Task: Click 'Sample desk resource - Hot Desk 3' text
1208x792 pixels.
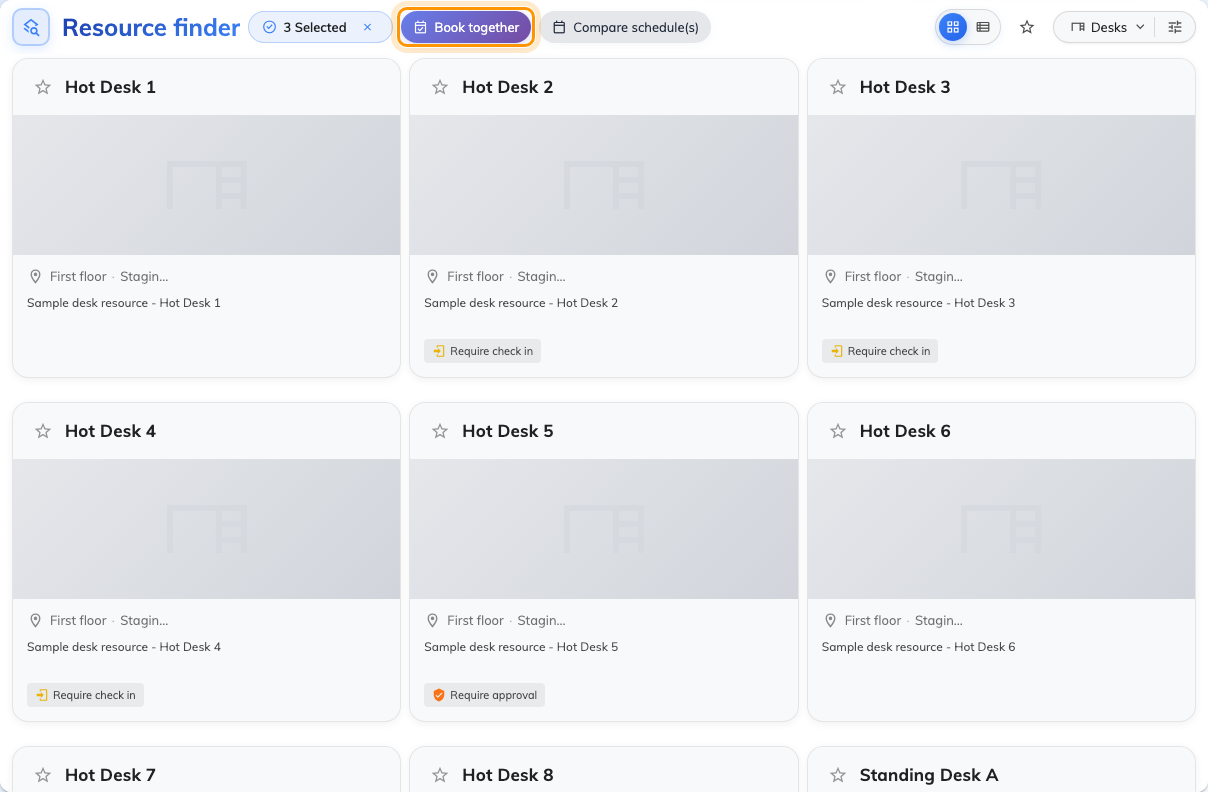Action: point(918,303)
